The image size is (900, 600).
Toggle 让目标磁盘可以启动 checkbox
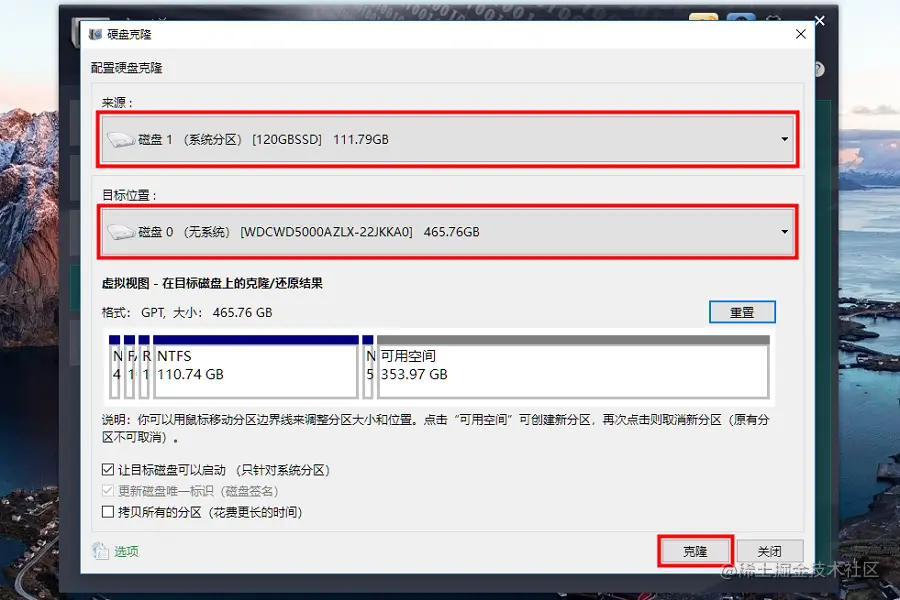click(108, 470)
